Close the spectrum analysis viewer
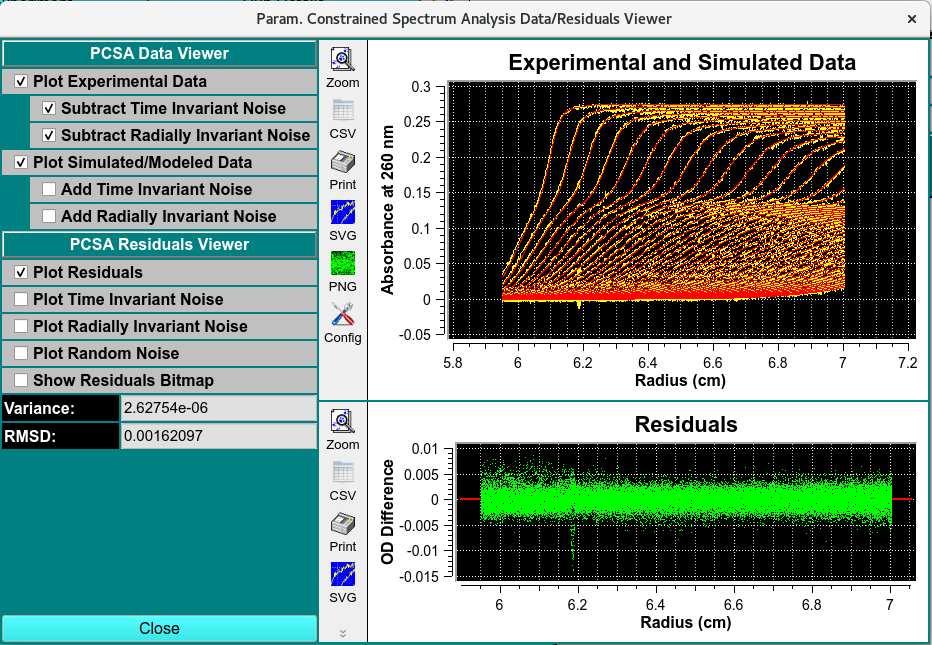This screenshot has height=645, width=932. tap(159, 628)
